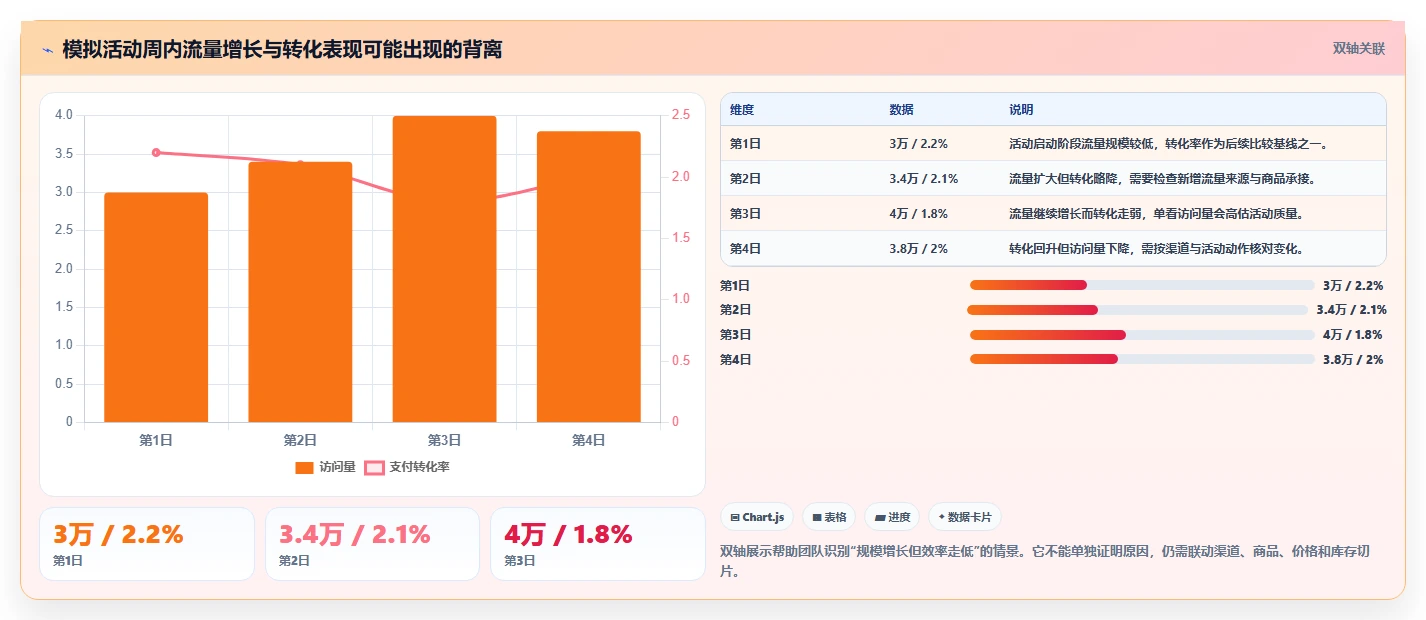Click the 第3日 x-axis label
The image size is (1426, 620).
pyautogui.click(x=444, y=440)
